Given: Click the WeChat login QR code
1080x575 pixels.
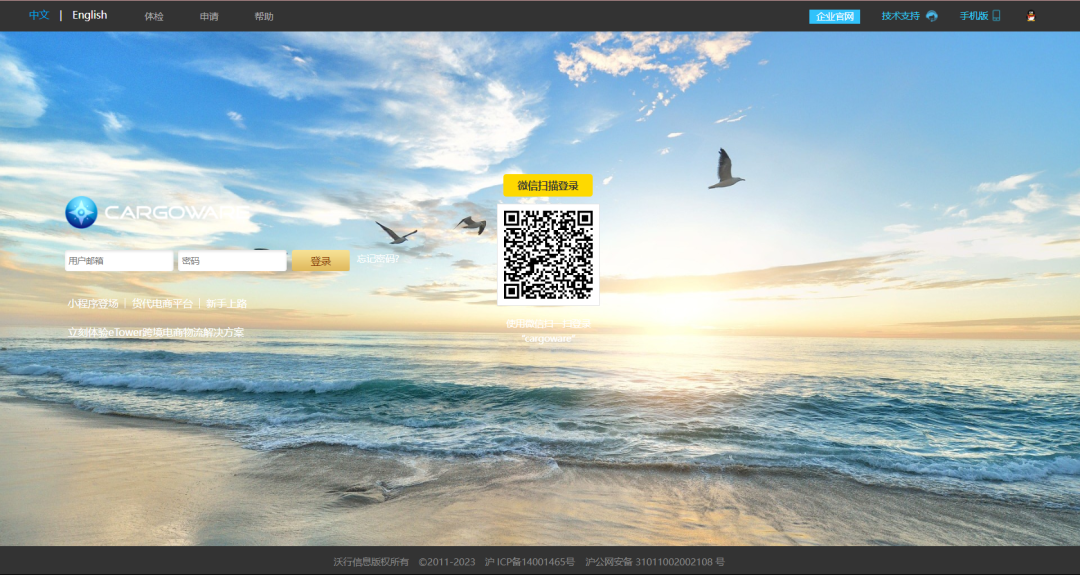Looking at the screenshot, I should click(x=548, y=255).
